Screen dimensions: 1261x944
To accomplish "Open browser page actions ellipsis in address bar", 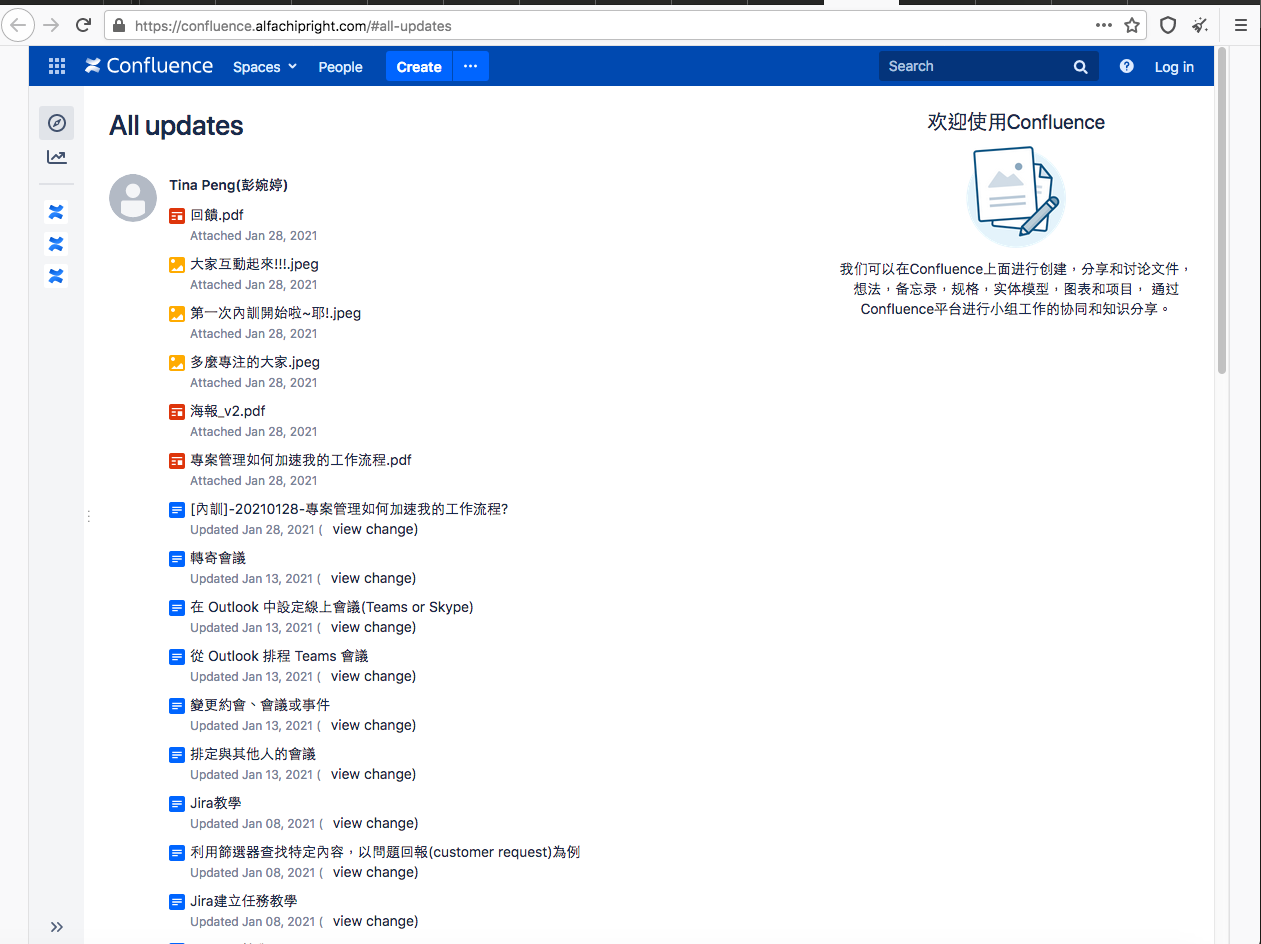I will (x=1103, y=25).
